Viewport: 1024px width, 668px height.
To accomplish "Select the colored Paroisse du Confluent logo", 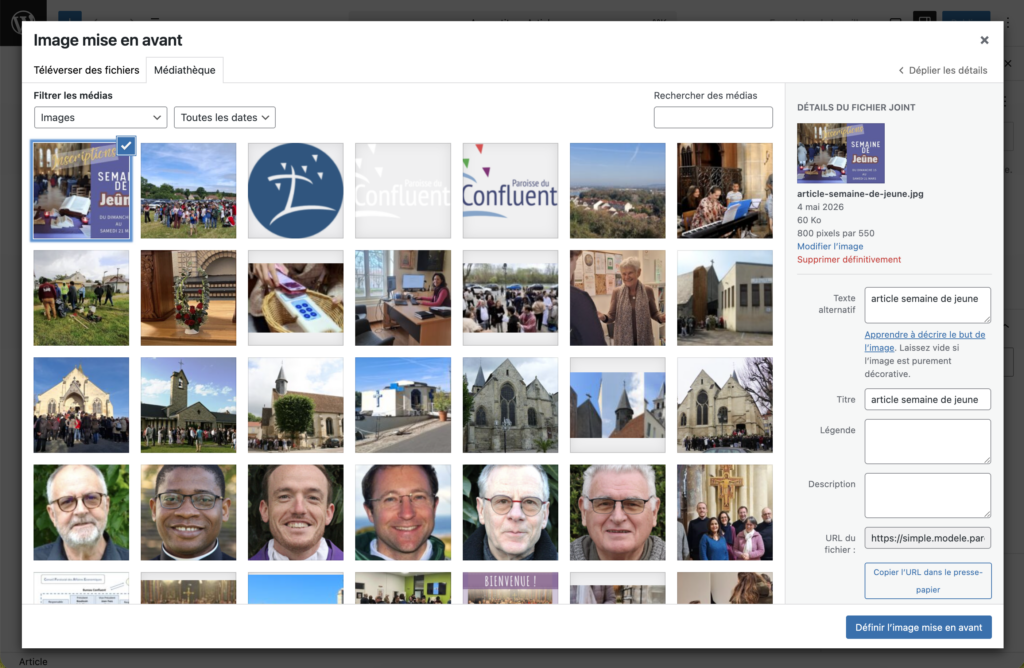I will click(510, 191).
